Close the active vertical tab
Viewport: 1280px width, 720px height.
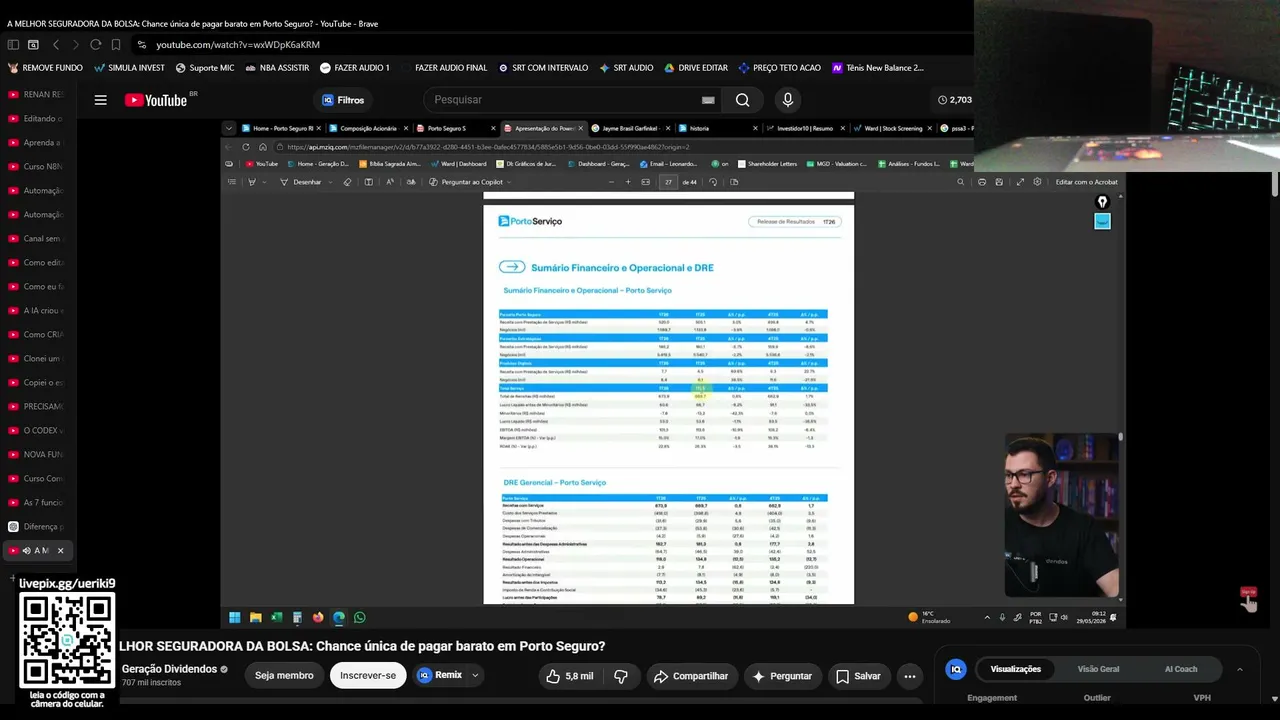pyautogui.click(x=60, y=551)
